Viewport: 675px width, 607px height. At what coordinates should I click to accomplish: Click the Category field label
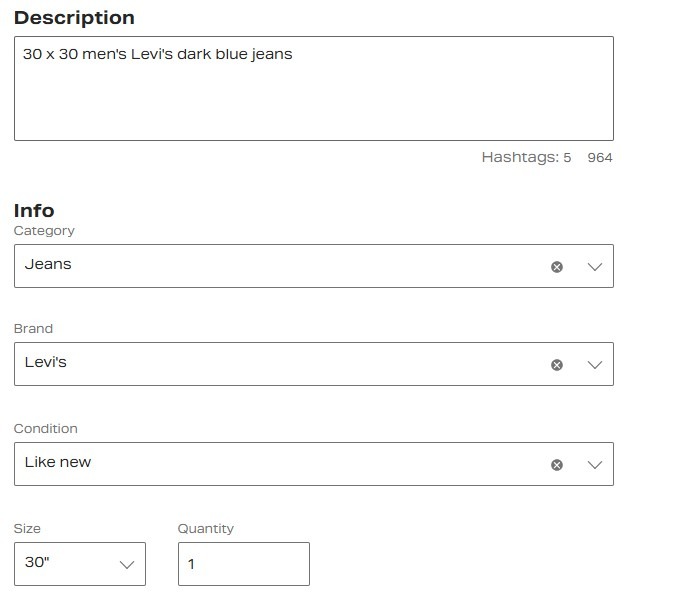44,231
